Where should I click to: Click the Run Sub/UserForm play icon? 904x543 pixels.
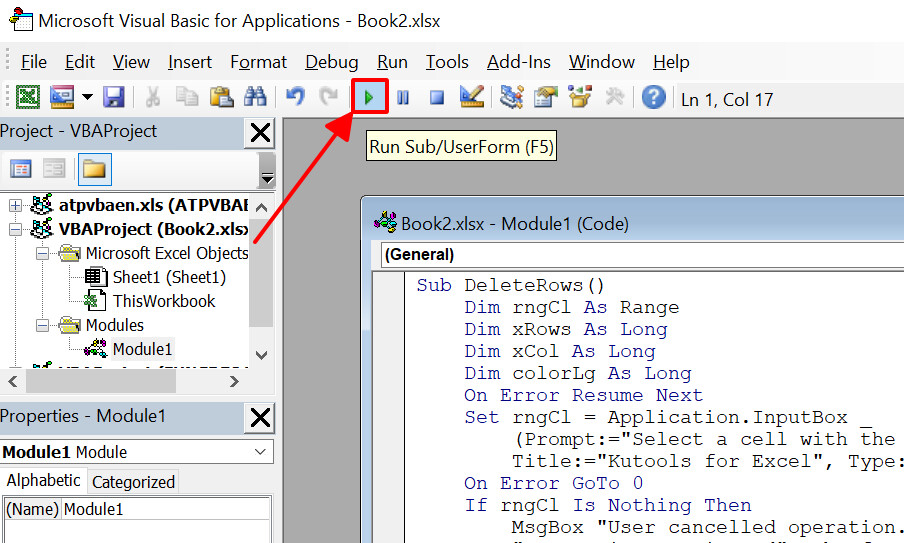(x=370, y=97)
